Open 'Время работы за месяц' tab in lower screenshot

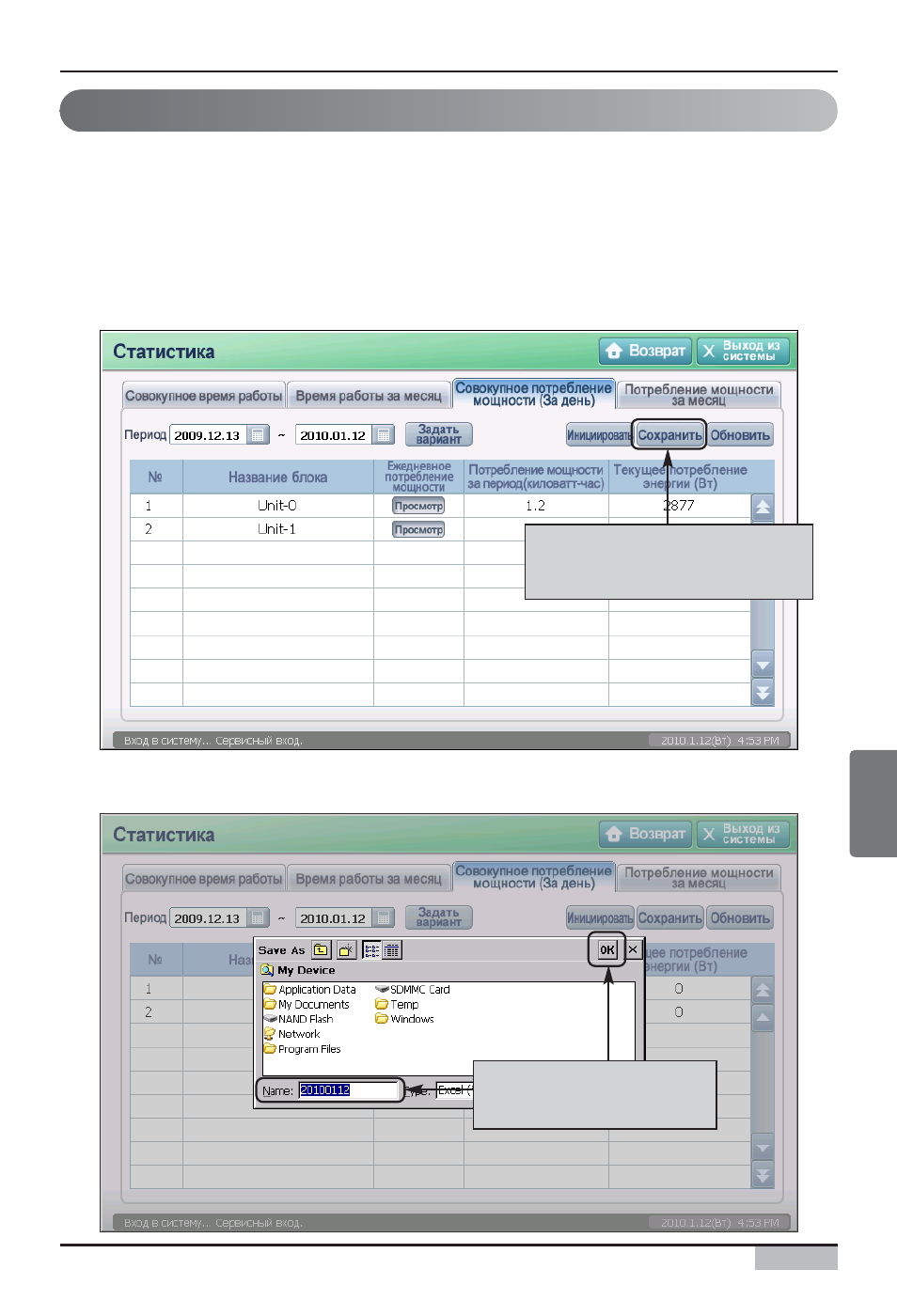(x=369, y=879)
